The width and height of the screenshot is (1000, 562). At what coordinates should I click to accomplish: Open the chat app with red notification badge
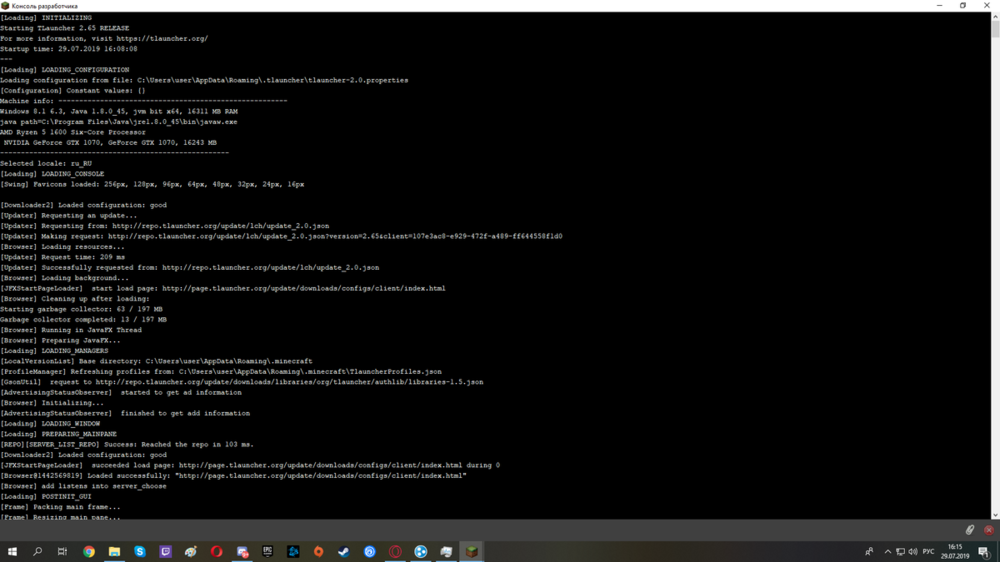point(242,551)
